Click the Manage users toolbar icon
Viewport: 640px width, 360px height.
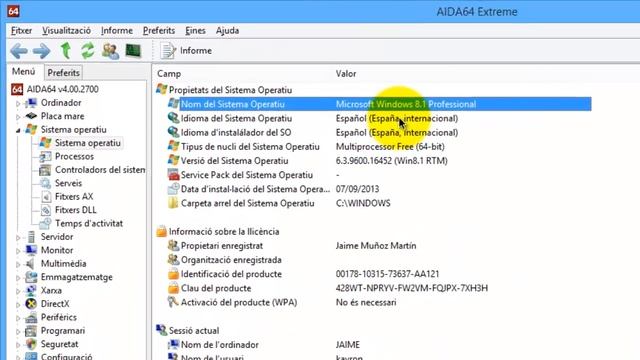point(111,51)
